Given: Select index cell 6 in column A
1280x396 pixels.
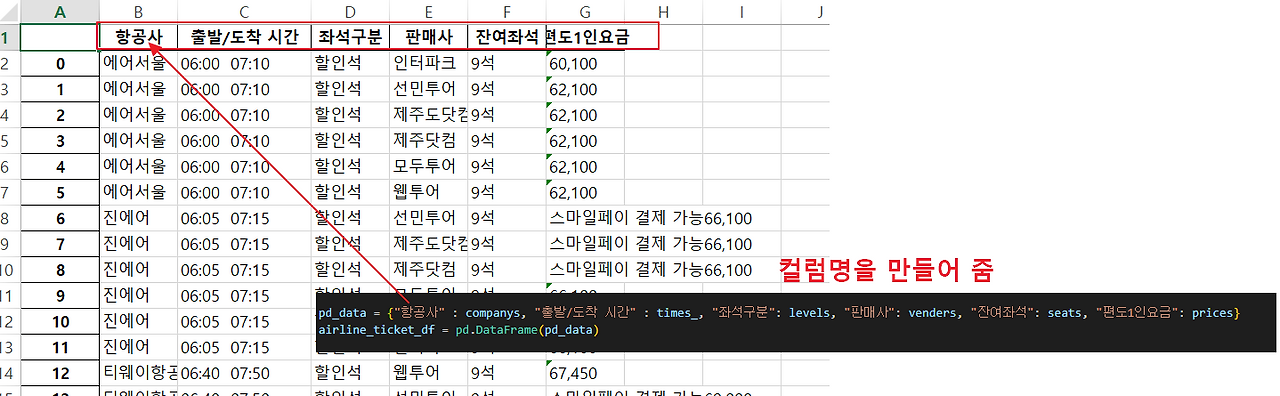Looking at the screenshot, I should tap(59, 218).
